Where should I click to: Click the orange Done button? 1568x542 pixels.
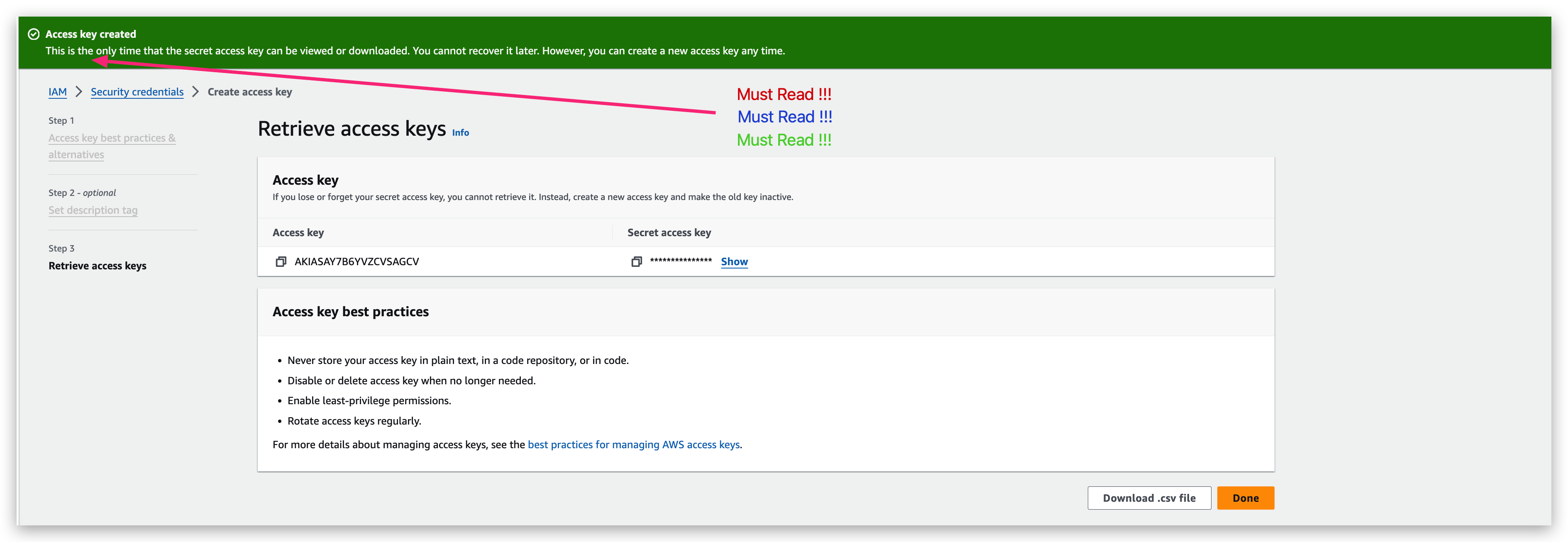[x=1246, y=498]
